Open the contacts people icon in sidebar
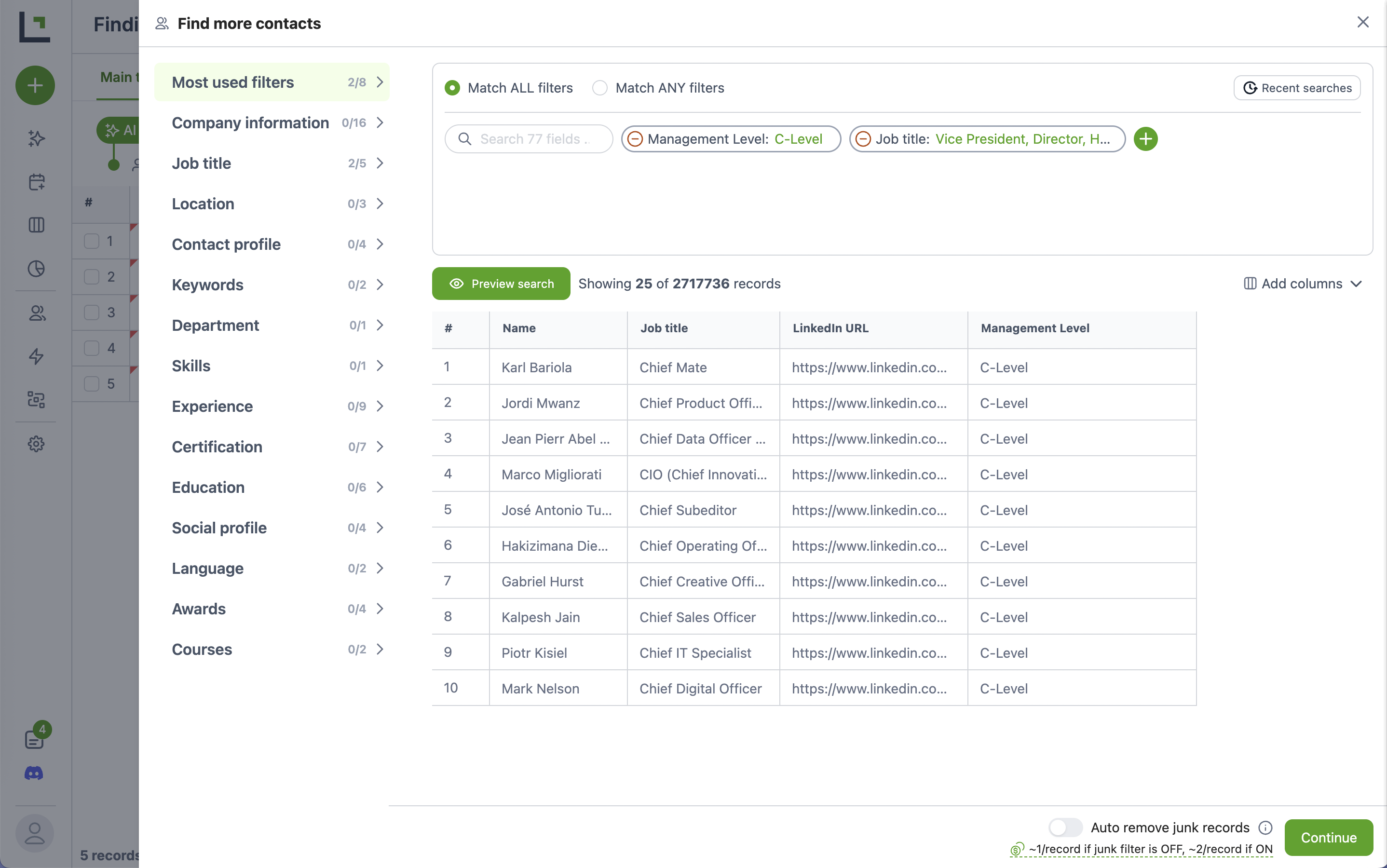Viewport: 1387px width, 868px height. coord(36,313)
